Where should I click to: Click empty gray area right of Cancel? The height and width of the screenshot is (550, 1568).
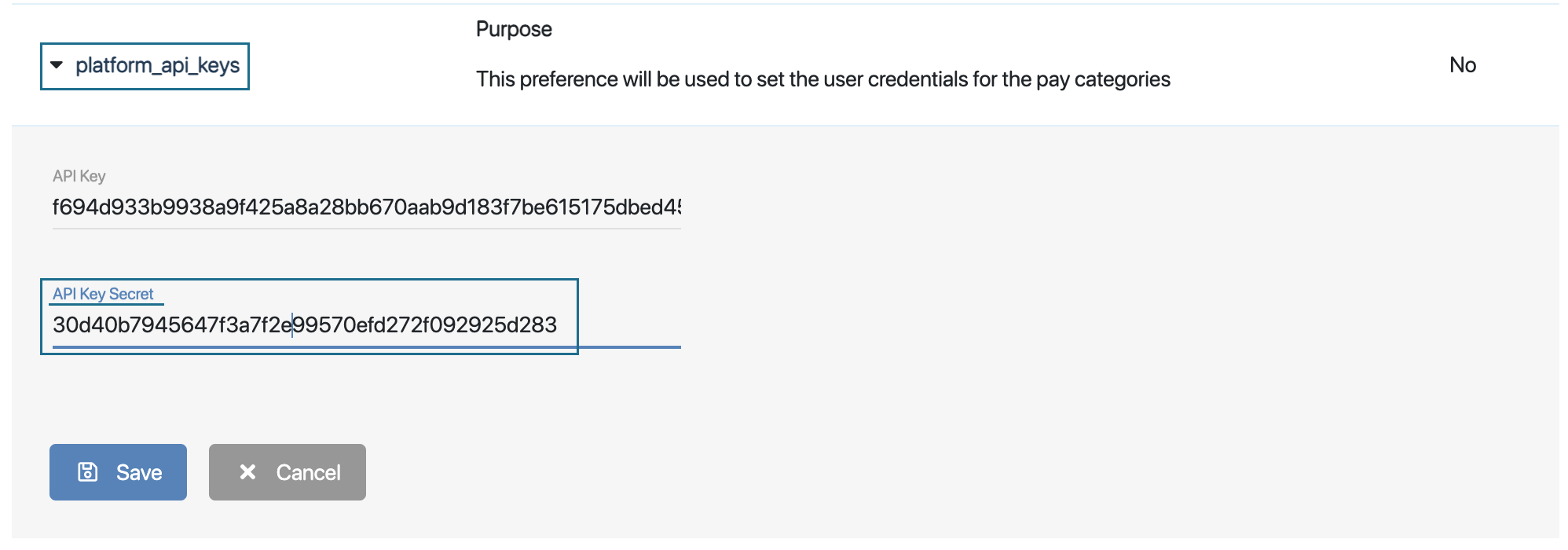pos(707,472)
